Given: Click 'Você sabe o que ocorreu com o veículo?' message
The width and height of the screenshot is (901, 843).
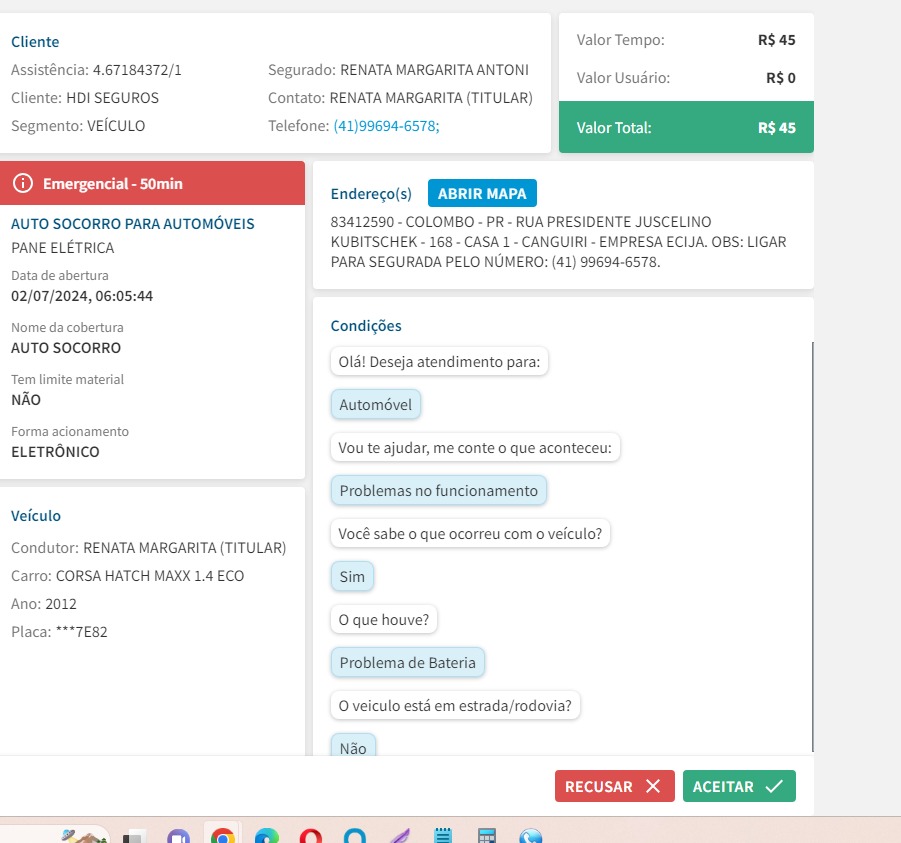Looking at the screenshot, I should [470, 533].
